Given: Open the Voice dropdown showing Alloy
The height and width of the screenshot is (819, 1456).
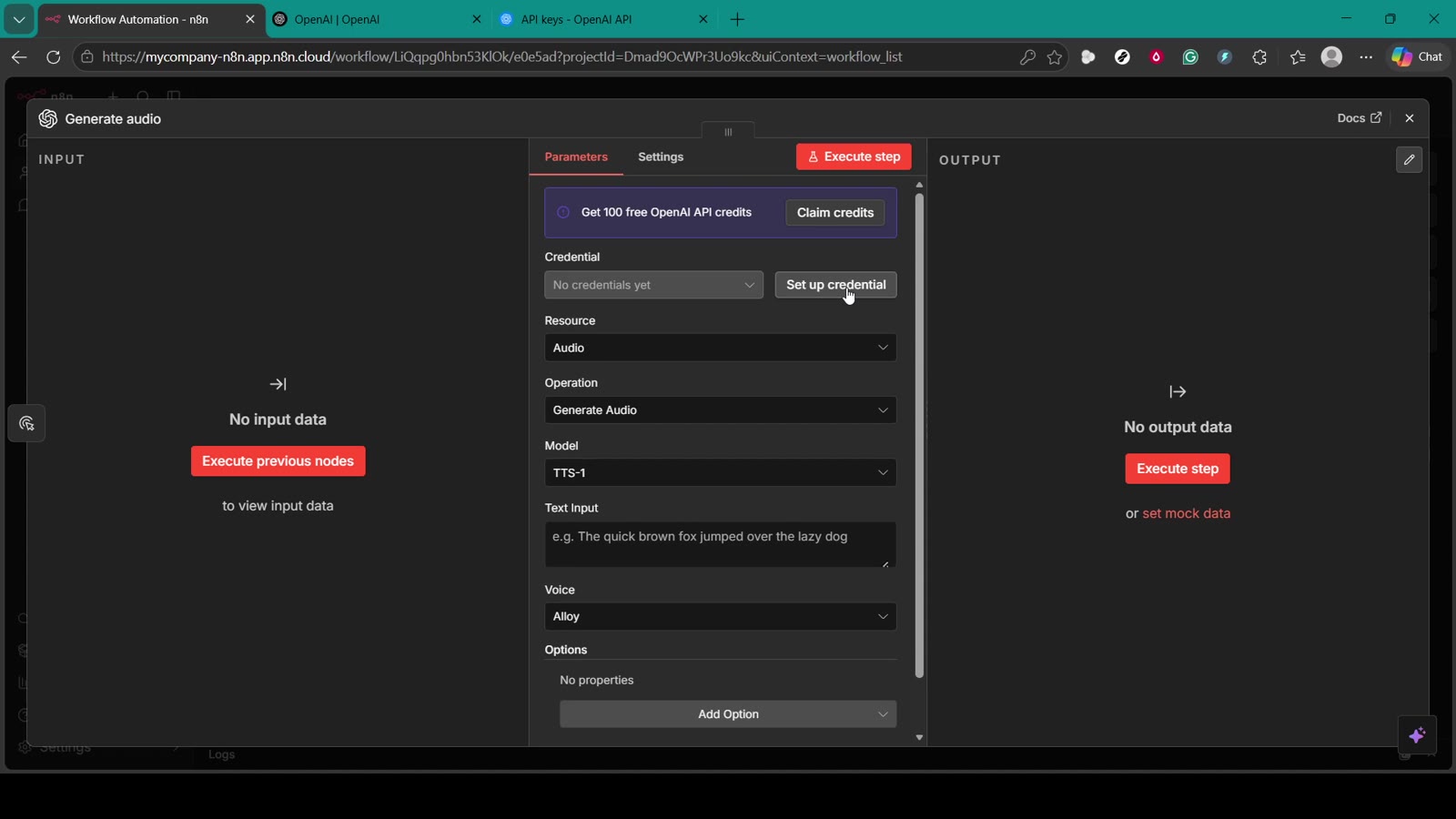Looking at the screenshot, I should click(720, 616).
